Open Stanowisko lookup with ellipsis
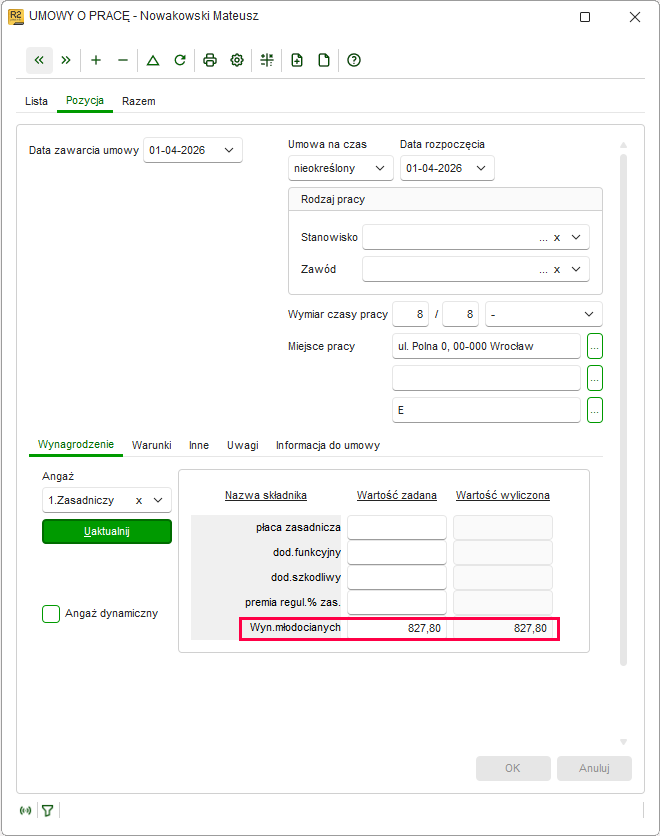This screenshot has width=660, height=836. pyautogui.click(x=543, y=238)
